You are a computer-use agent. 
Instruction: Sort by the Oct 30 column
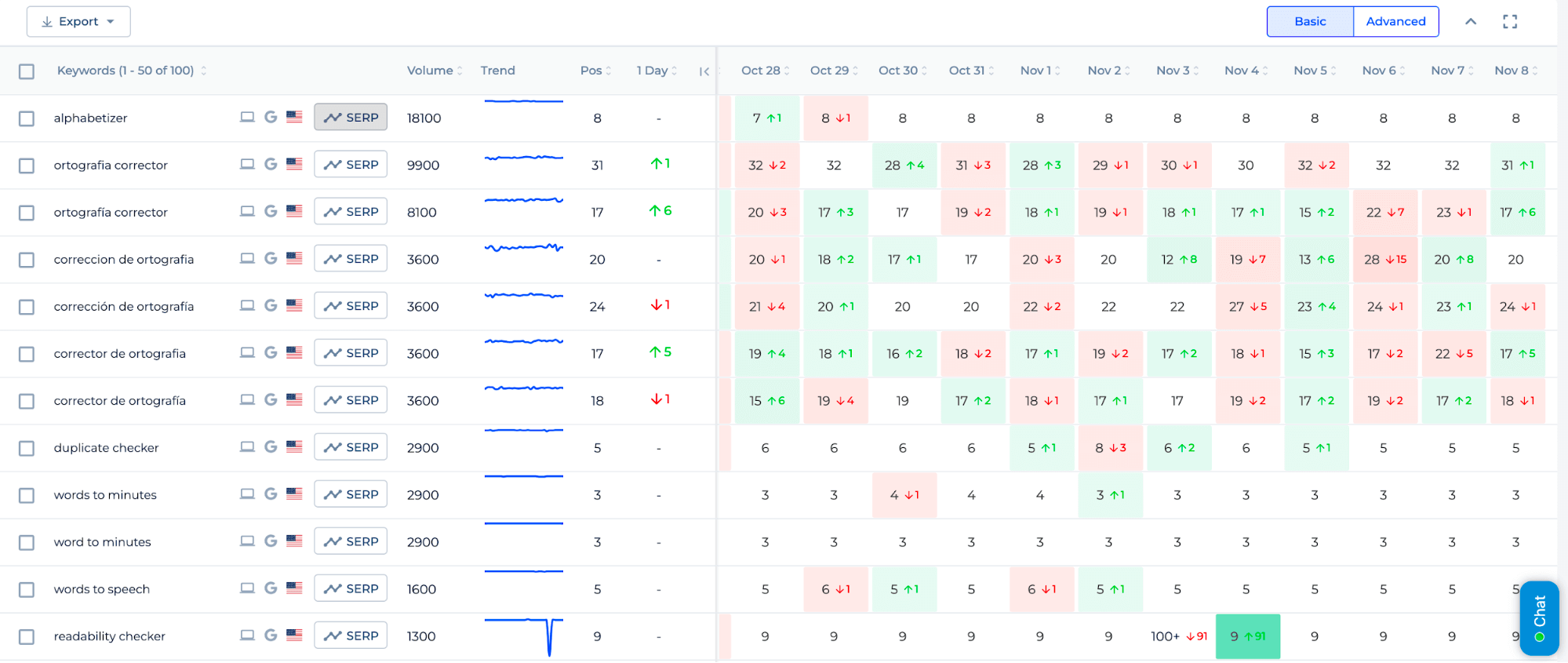(903, 71)
